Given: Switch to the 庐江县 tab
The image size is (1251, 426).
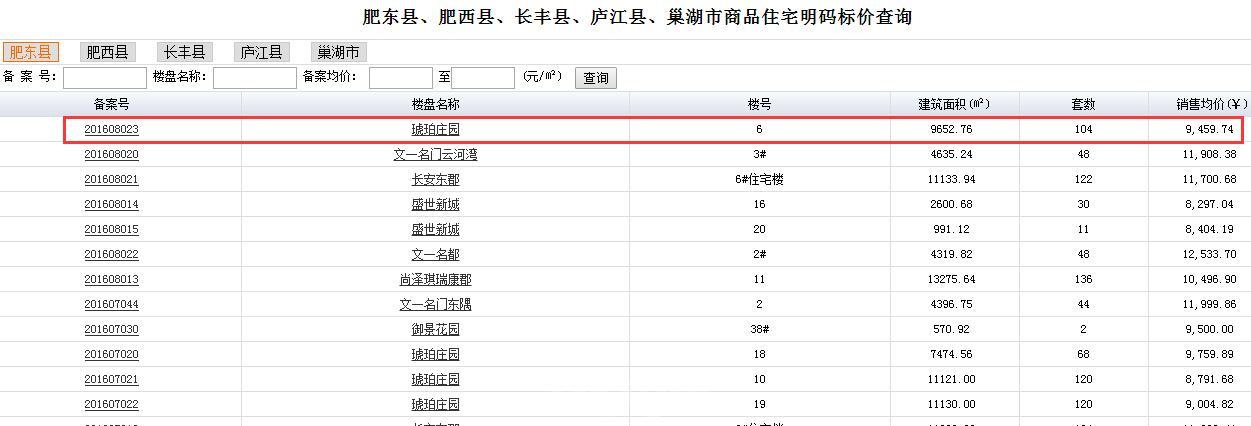Looking at the screenshot, I should click(x=261, y=52).
